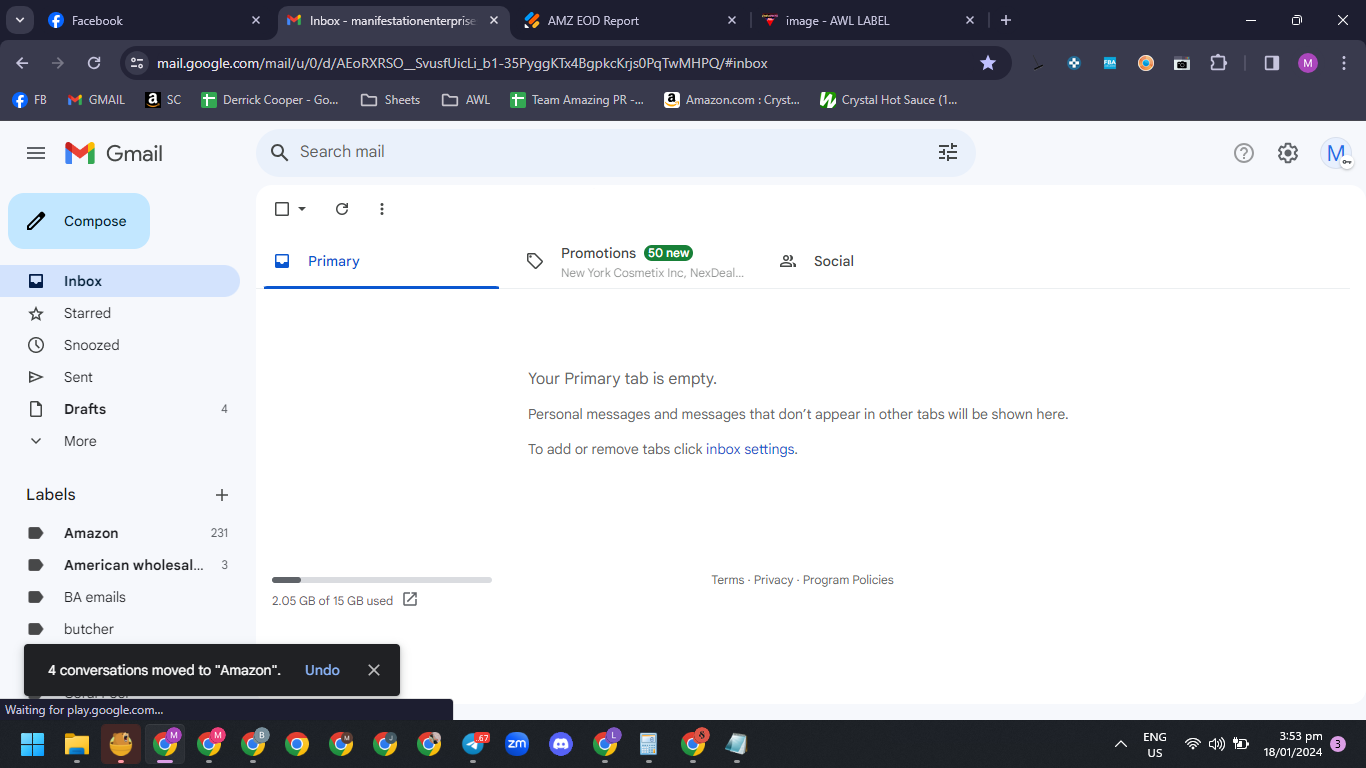Open the Snoozed folder
The height and width of the screenshot is (768, 1366).
tap(120, 345)
